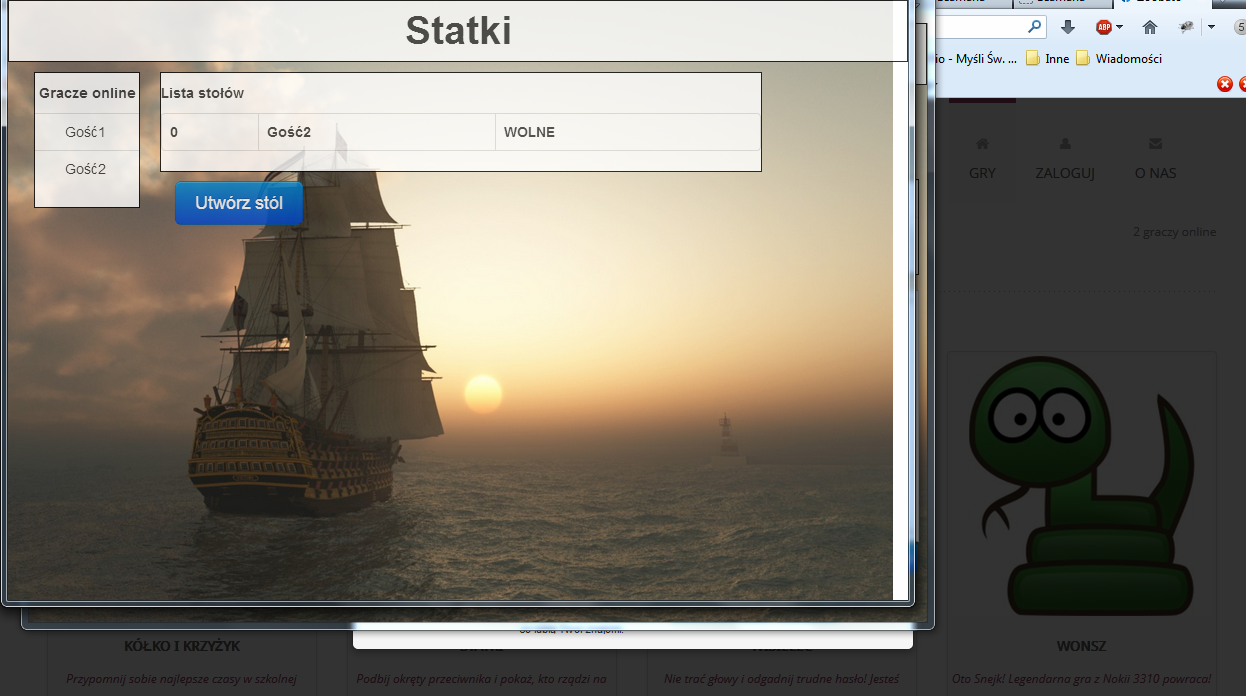Click the search magnifier icon

click(x=1035, y=27)
